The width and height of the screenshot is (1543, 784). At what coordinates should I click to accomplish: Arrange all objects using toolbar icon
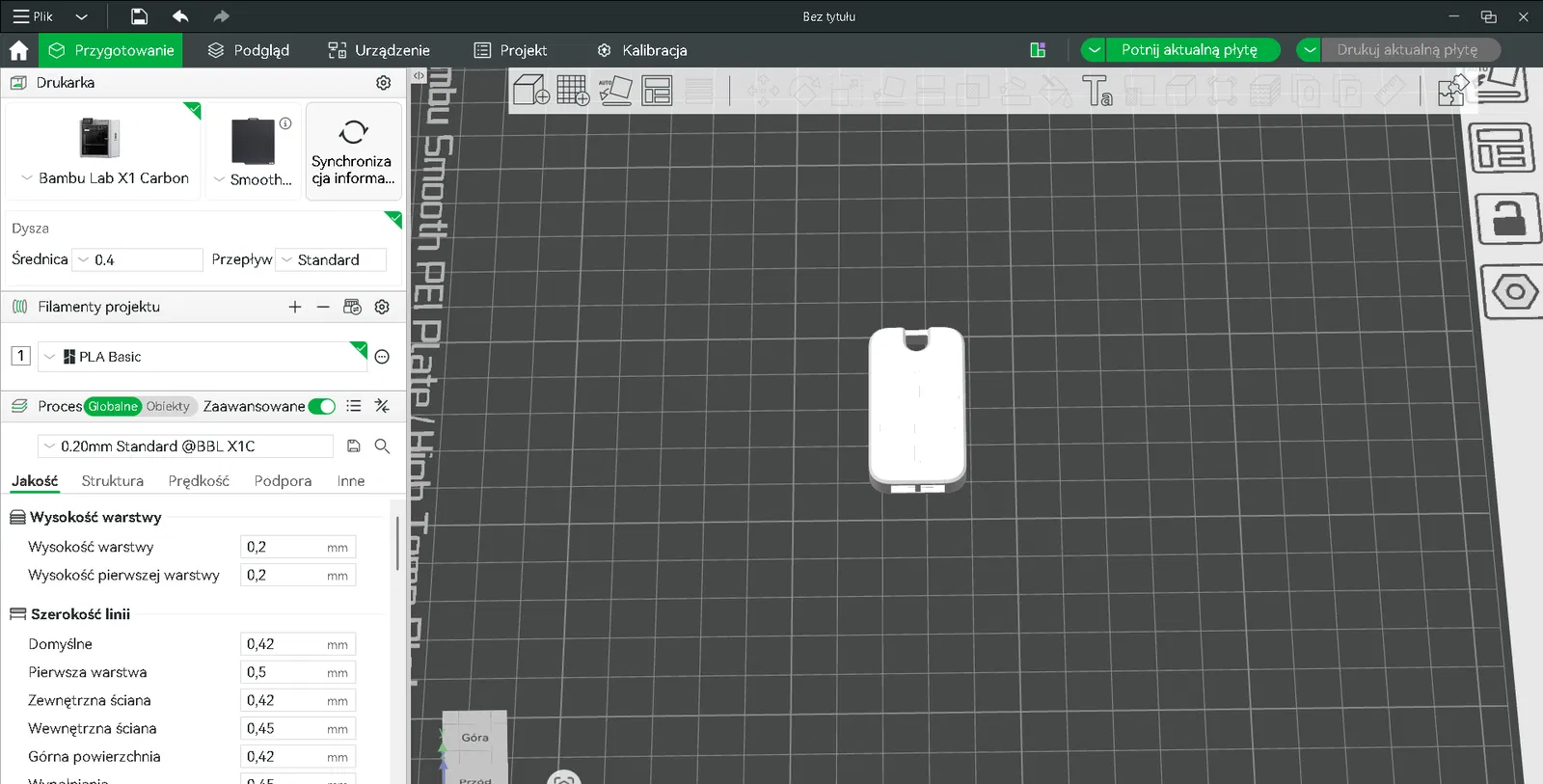pos(657,91)
